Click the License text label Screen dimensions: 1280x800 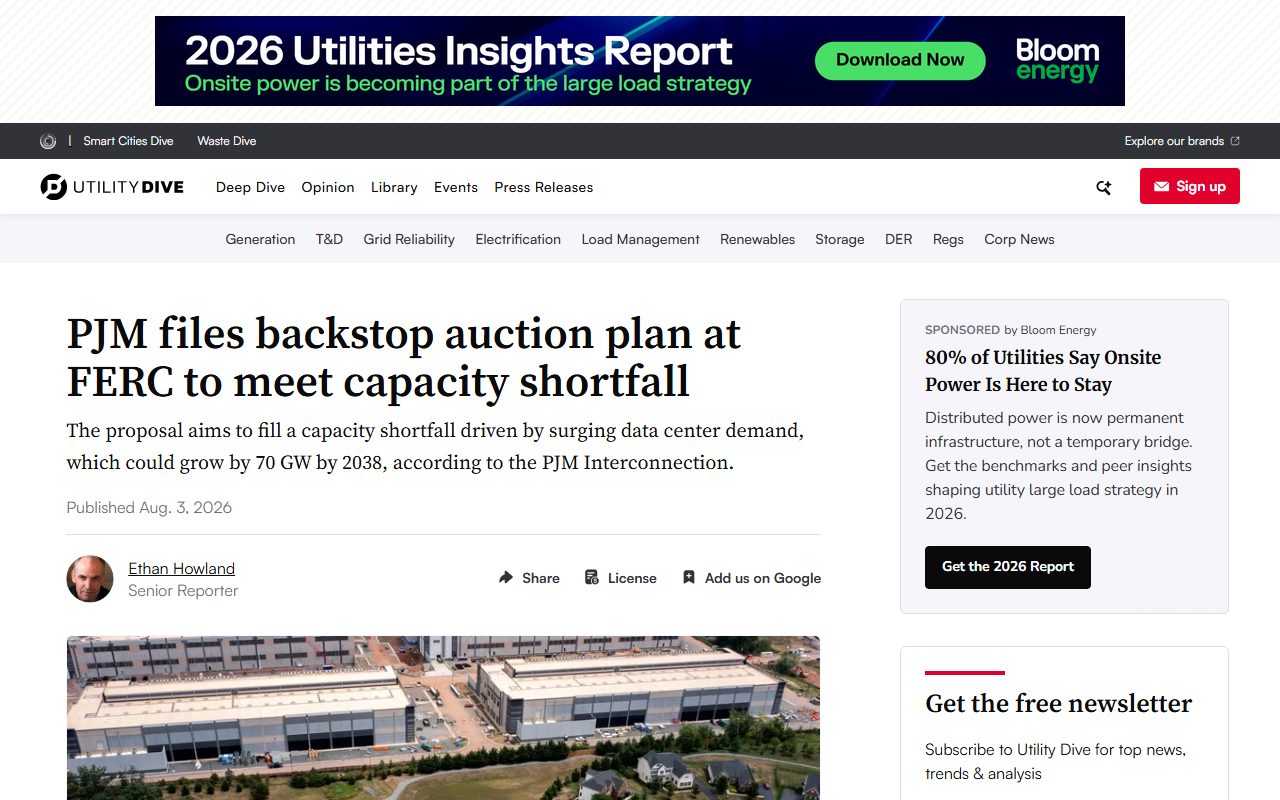[x=632, y=578]
